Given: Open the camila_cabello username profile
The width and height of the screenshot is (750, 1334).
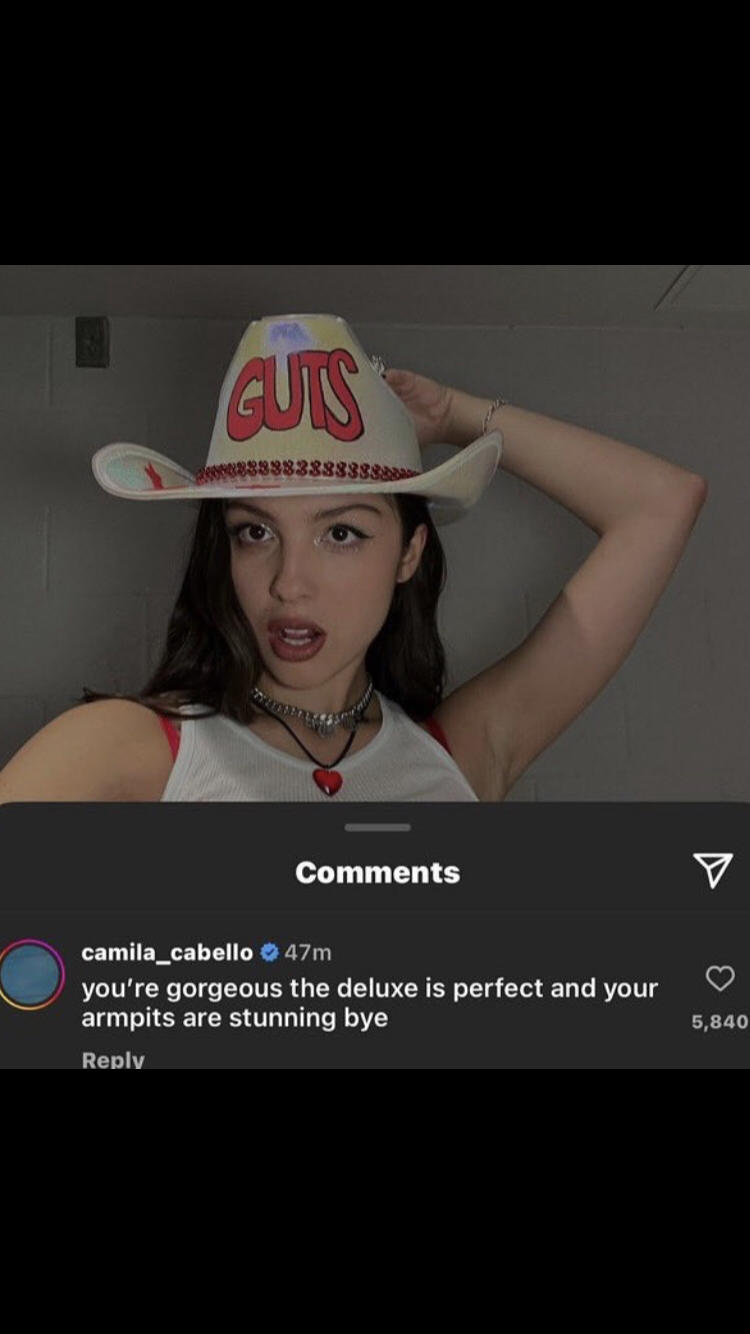Looking at the screenshot, I should point(167,953).
